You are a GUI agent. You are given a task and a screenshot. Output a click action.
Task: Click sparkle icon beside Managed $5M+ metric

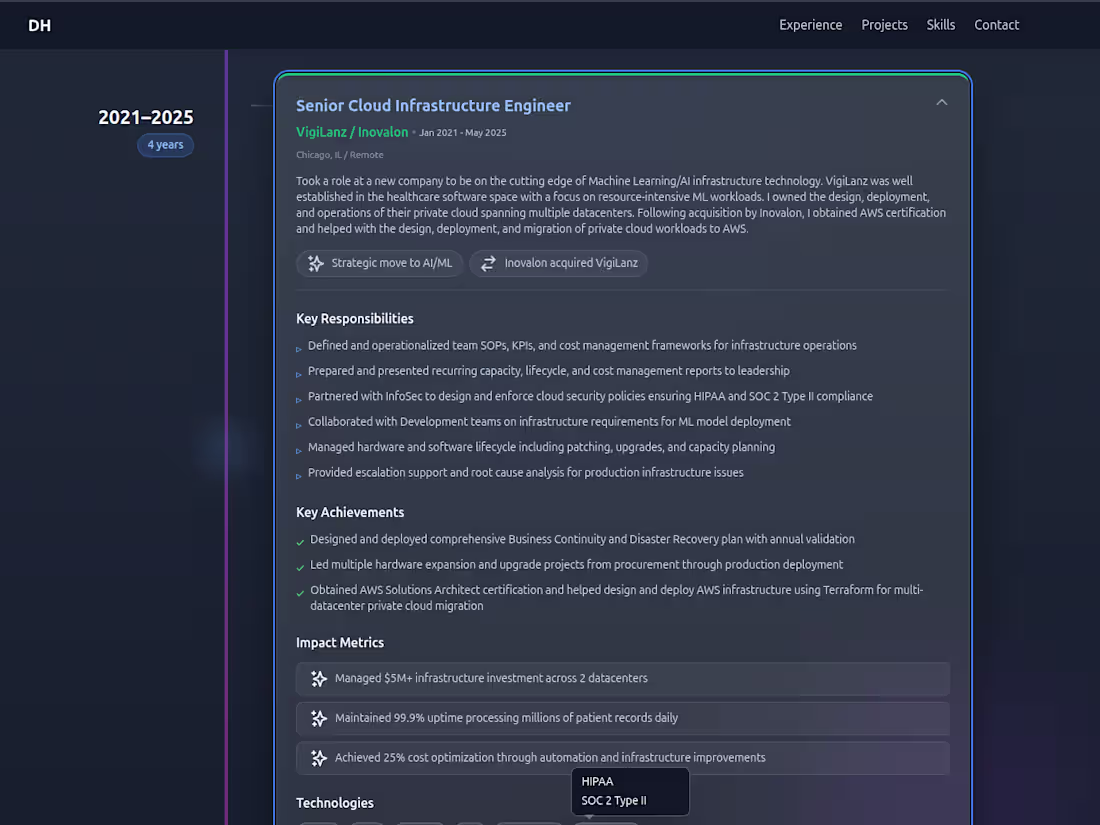tap(318, 678)
